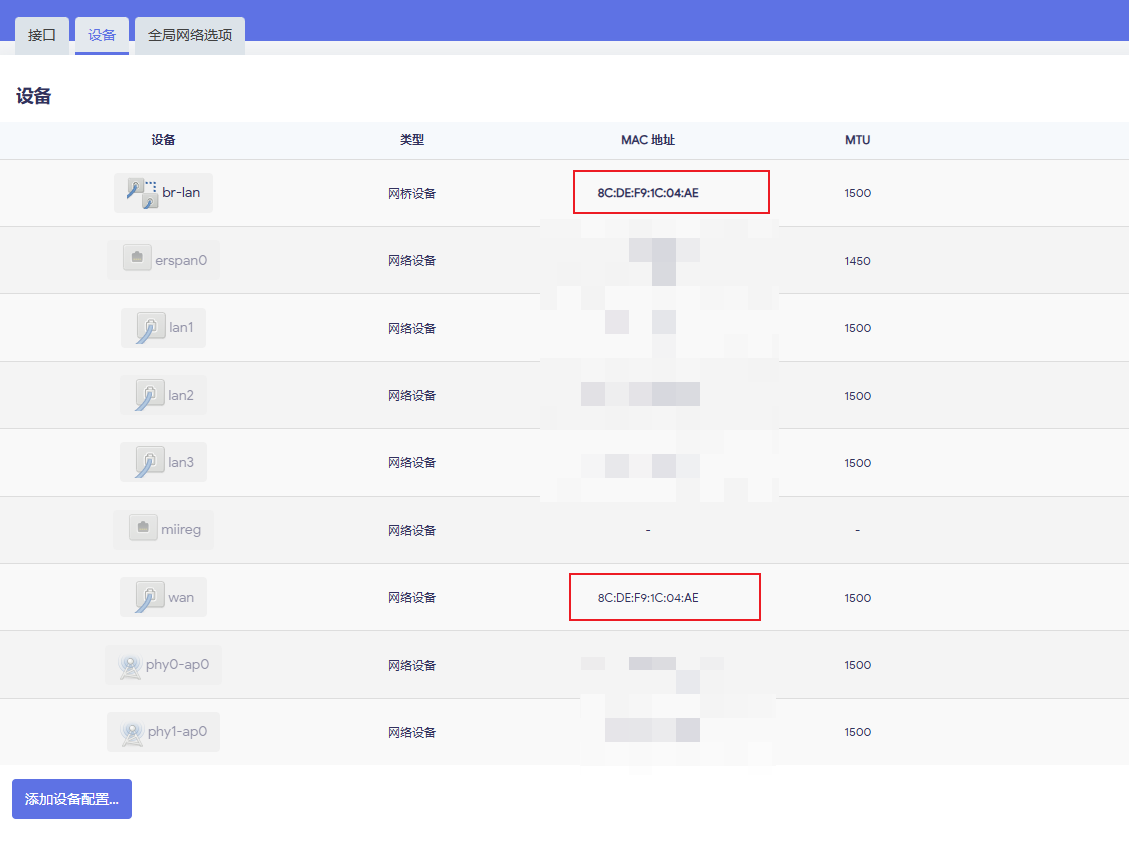Image resolution: width=1129 pixels, height=841 pixels.
Task: Click the phy1-ap0 wireless antenna icon
Action: [x=132, y=732]
